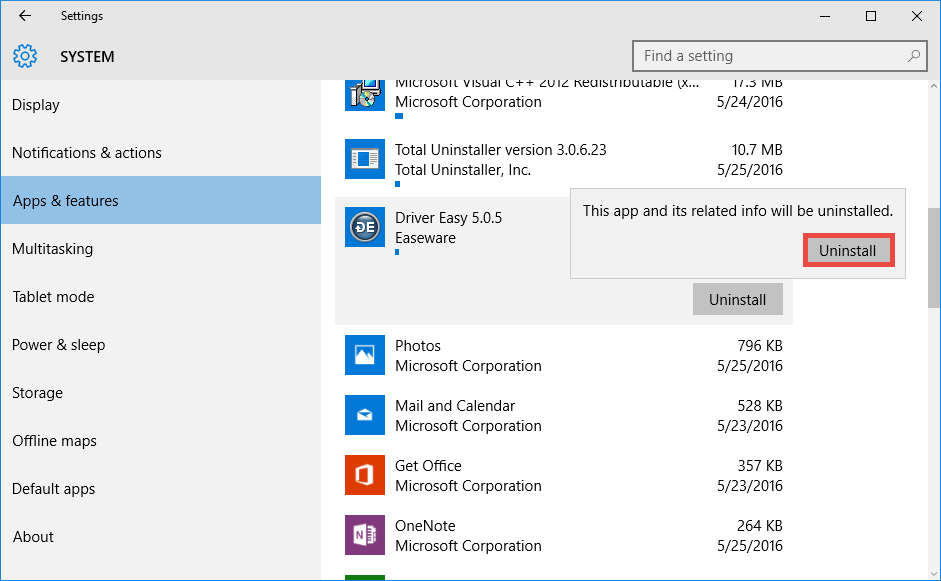
Task: Select the Mail and Calendar app name
Action: point(455,406)
